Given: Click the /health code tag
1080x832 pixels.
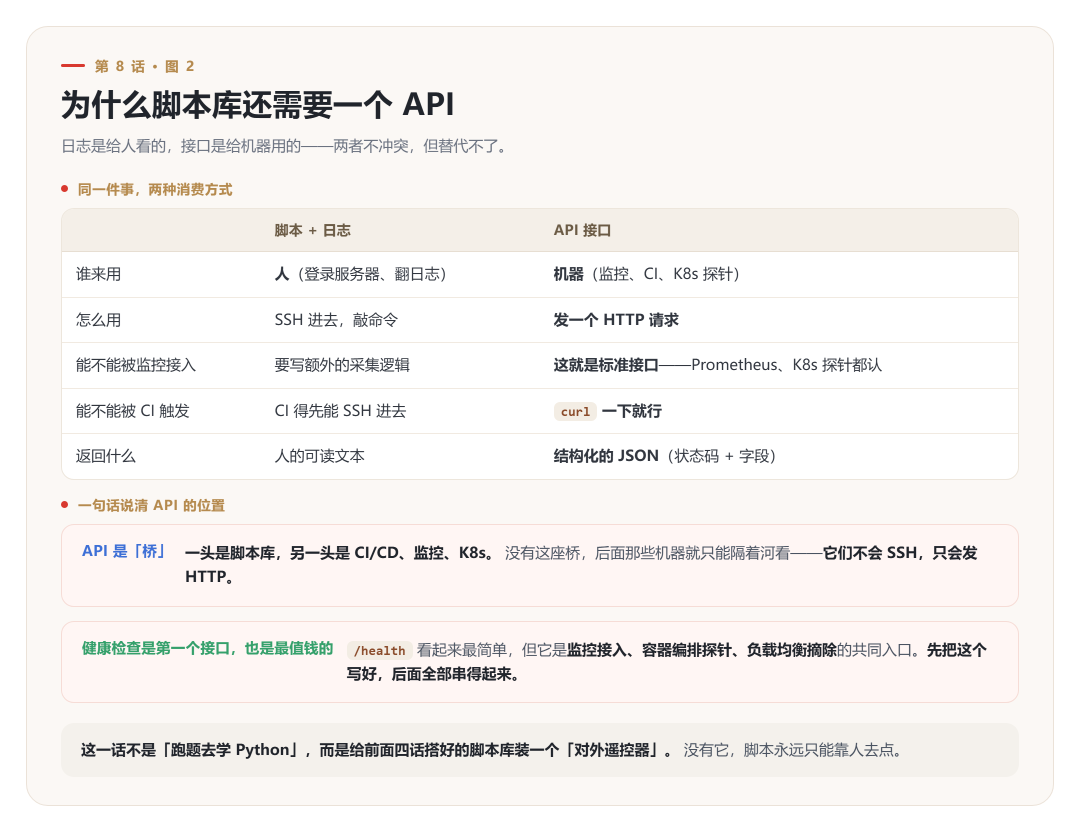Looking at the screenshot, I should pyautogui.click(x=380, y=650).
